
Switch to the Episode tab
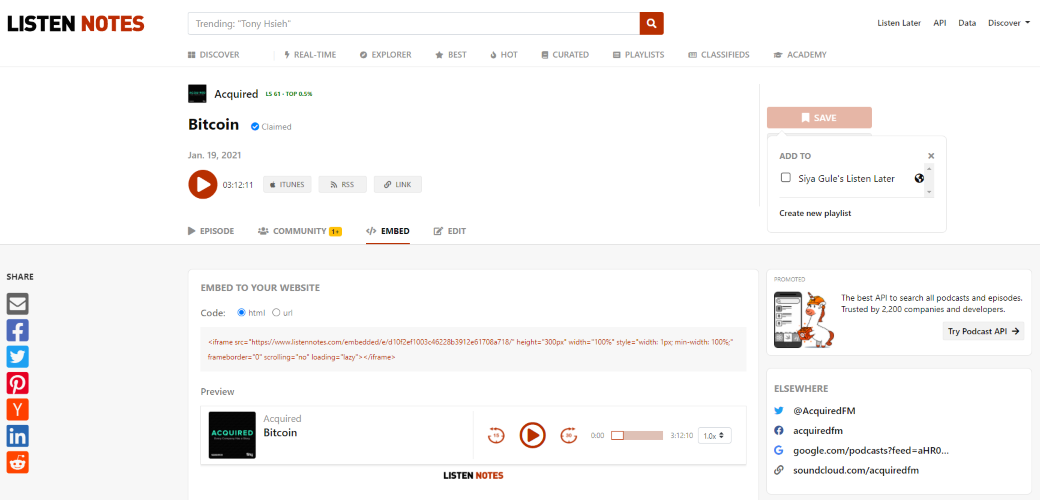pyautogui.click(x=212, y=231)
